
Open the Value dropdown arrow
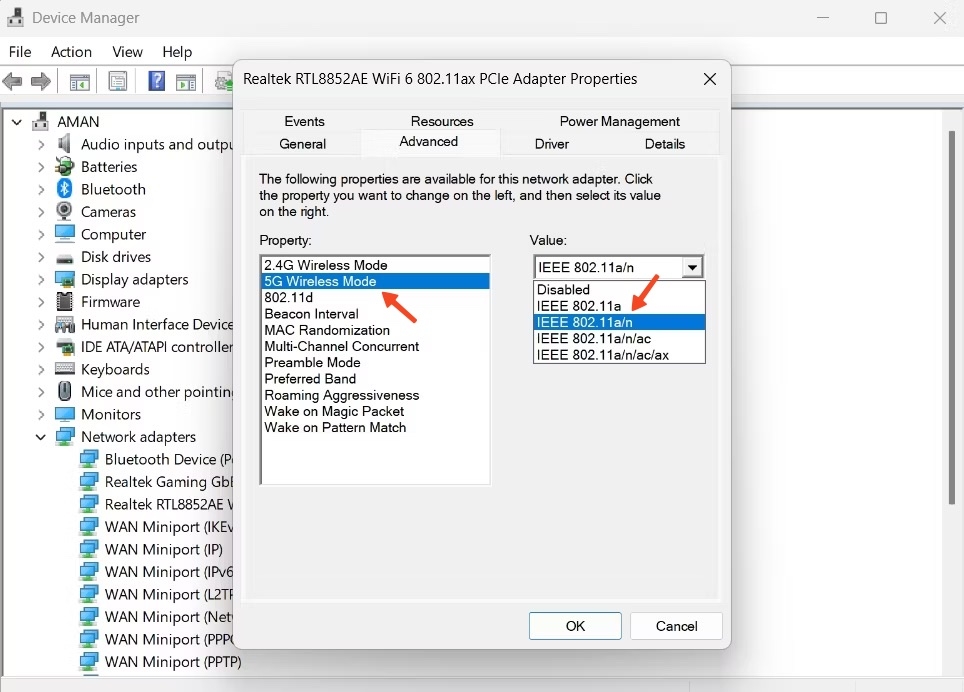(692, 267)
